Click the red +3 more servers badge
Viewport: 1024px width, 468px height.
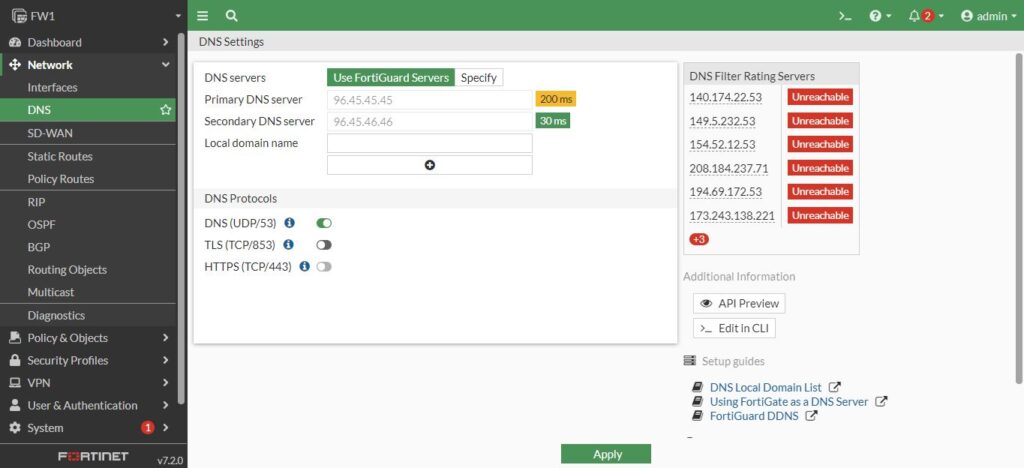point(699,239)
